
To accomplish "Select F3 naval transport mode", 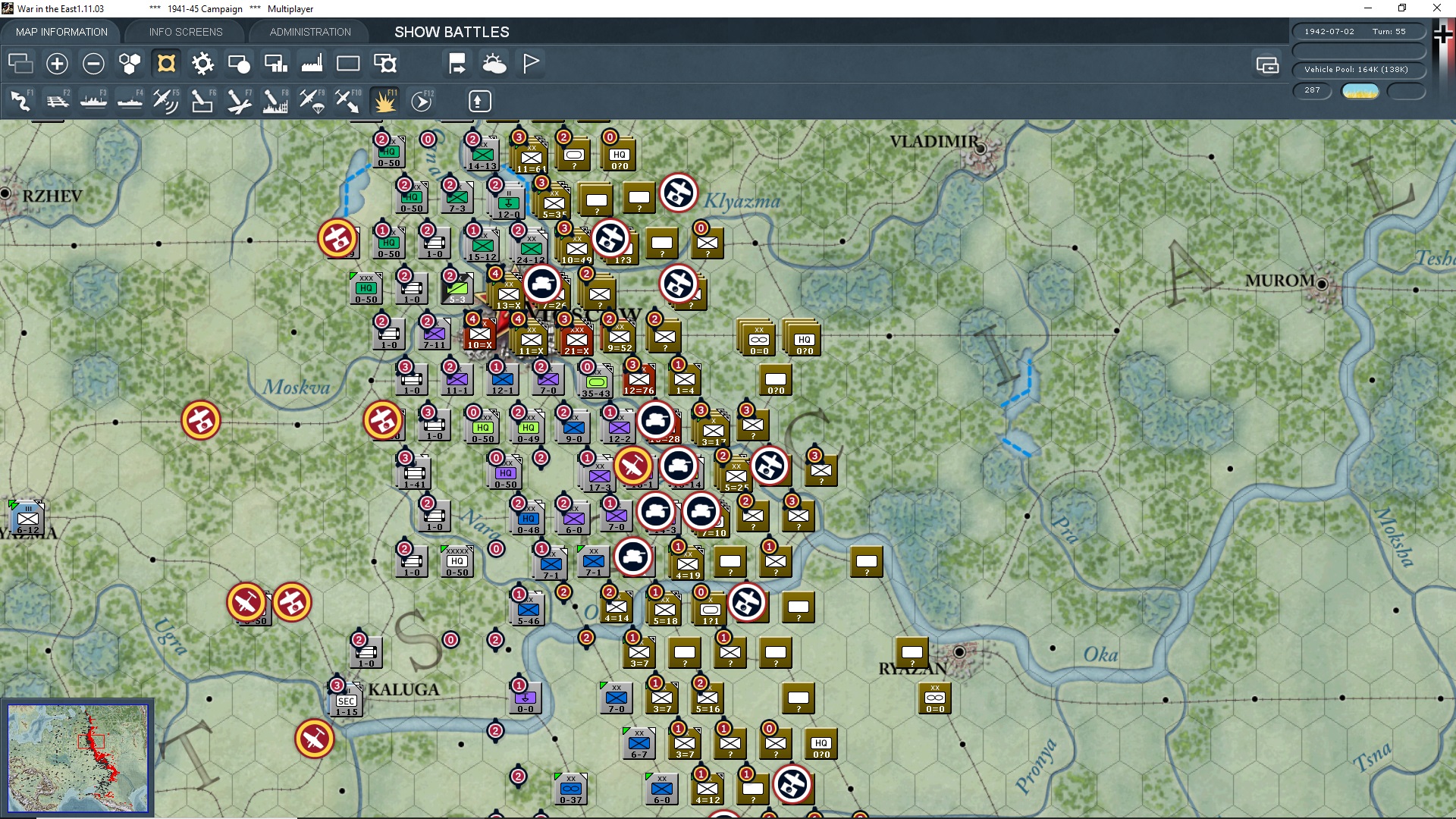I will (x=93, y=101).
